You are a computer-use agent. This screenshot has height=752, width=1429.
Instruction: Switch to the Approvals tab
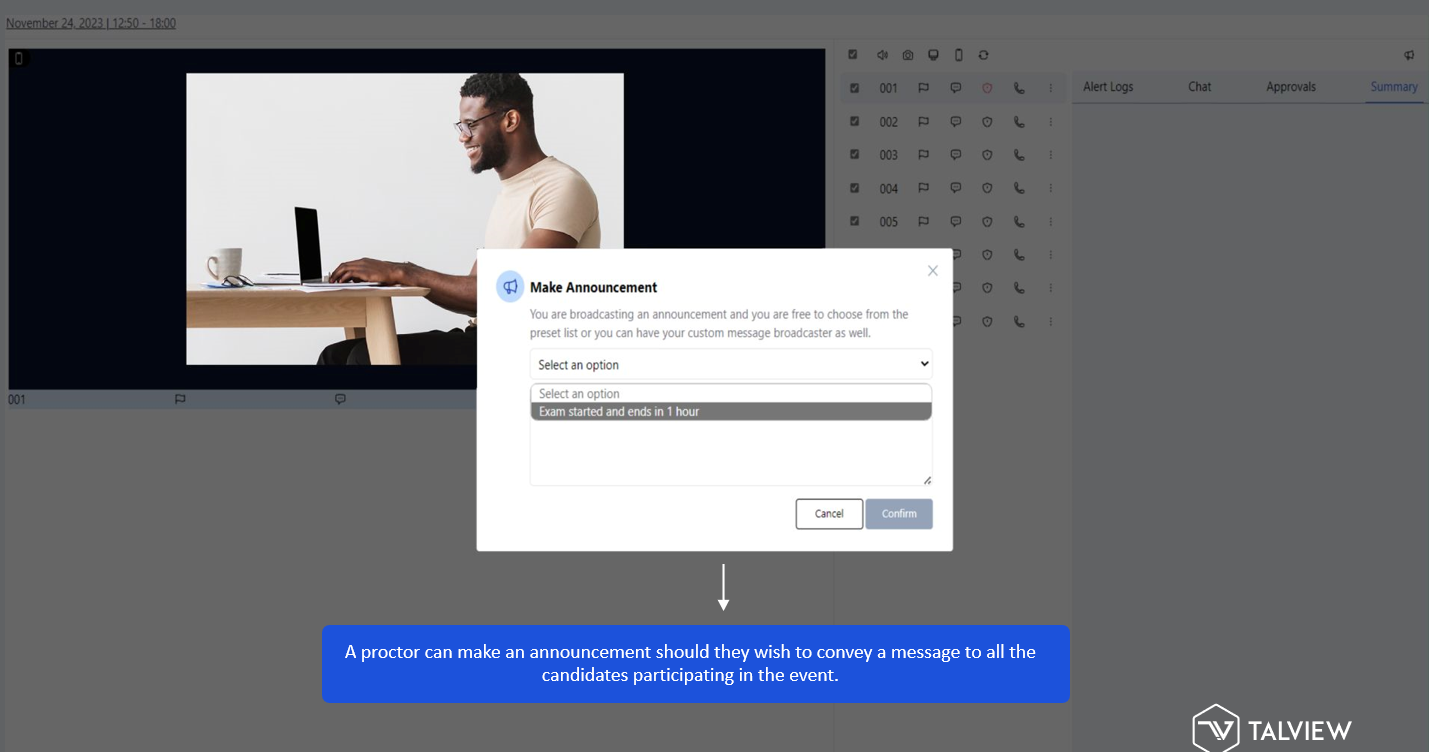[x=1291, y=87]
